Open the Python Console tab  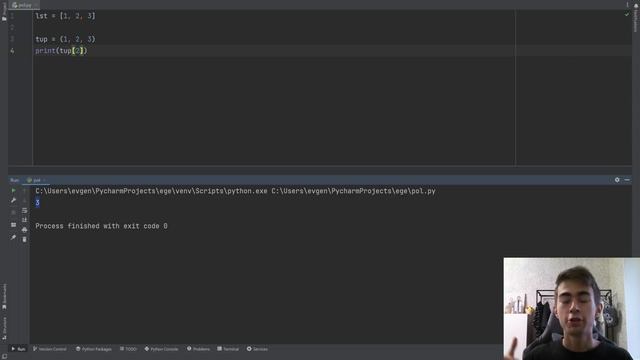click(161, 349)
